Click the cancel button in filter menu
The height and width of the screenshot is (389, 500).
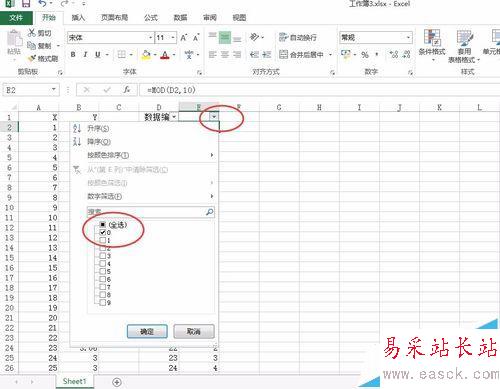(x=194, y=331)
